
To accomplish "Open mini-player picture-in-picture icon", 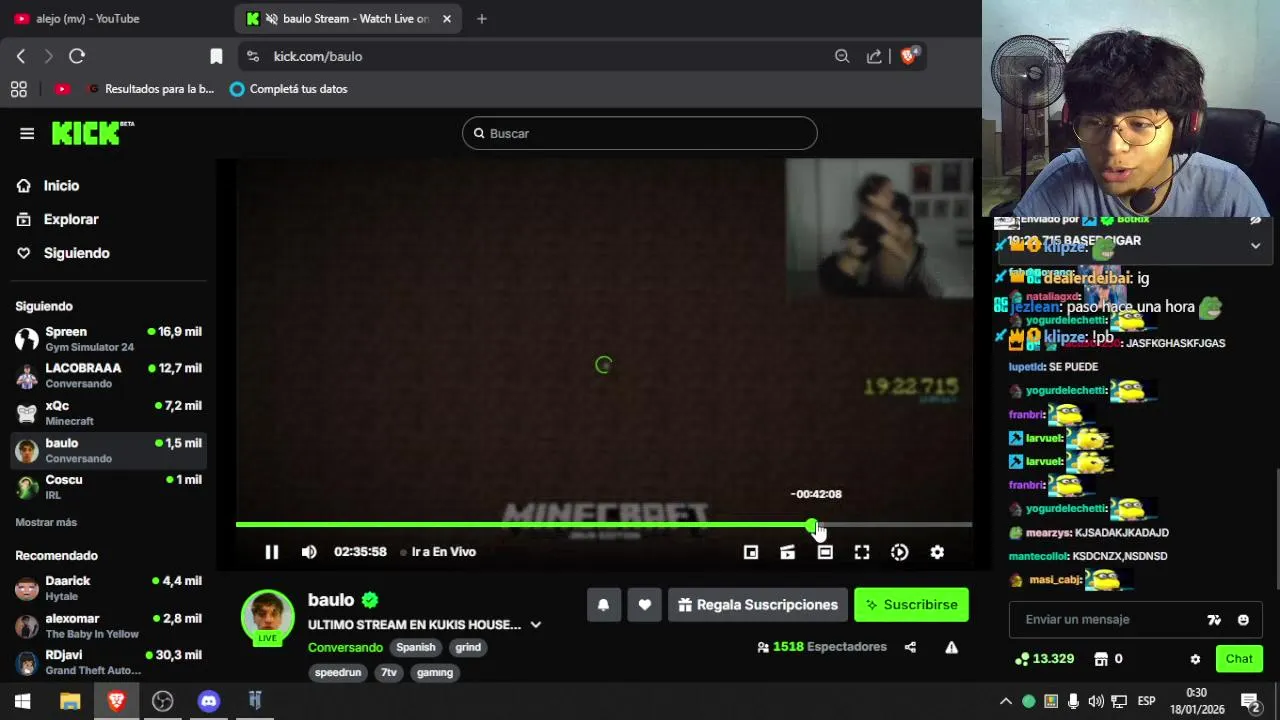I will [x=751, y=552].
